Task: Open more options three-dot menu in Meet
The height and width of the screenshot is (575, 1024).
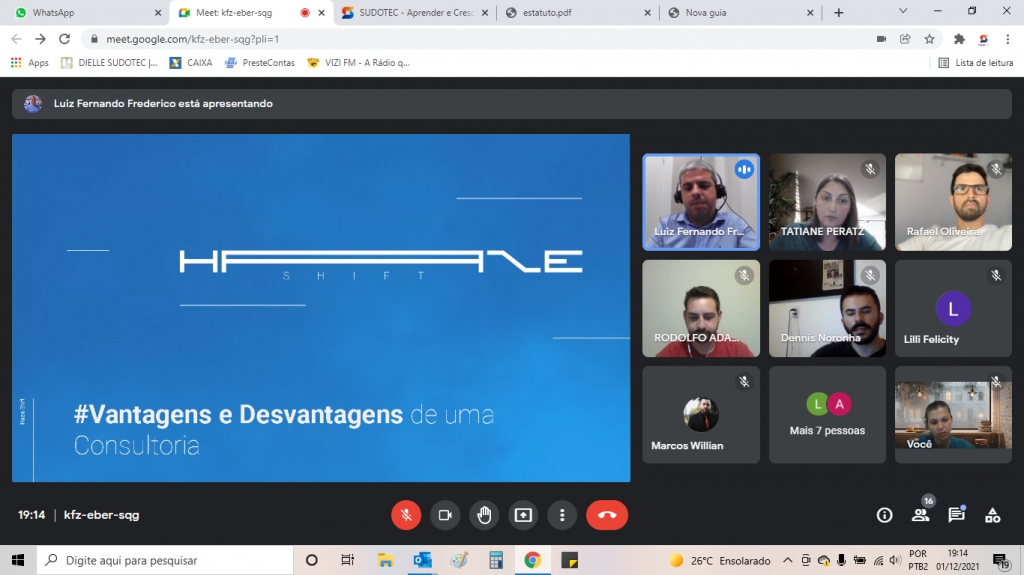Action: (x=562, y=515)
